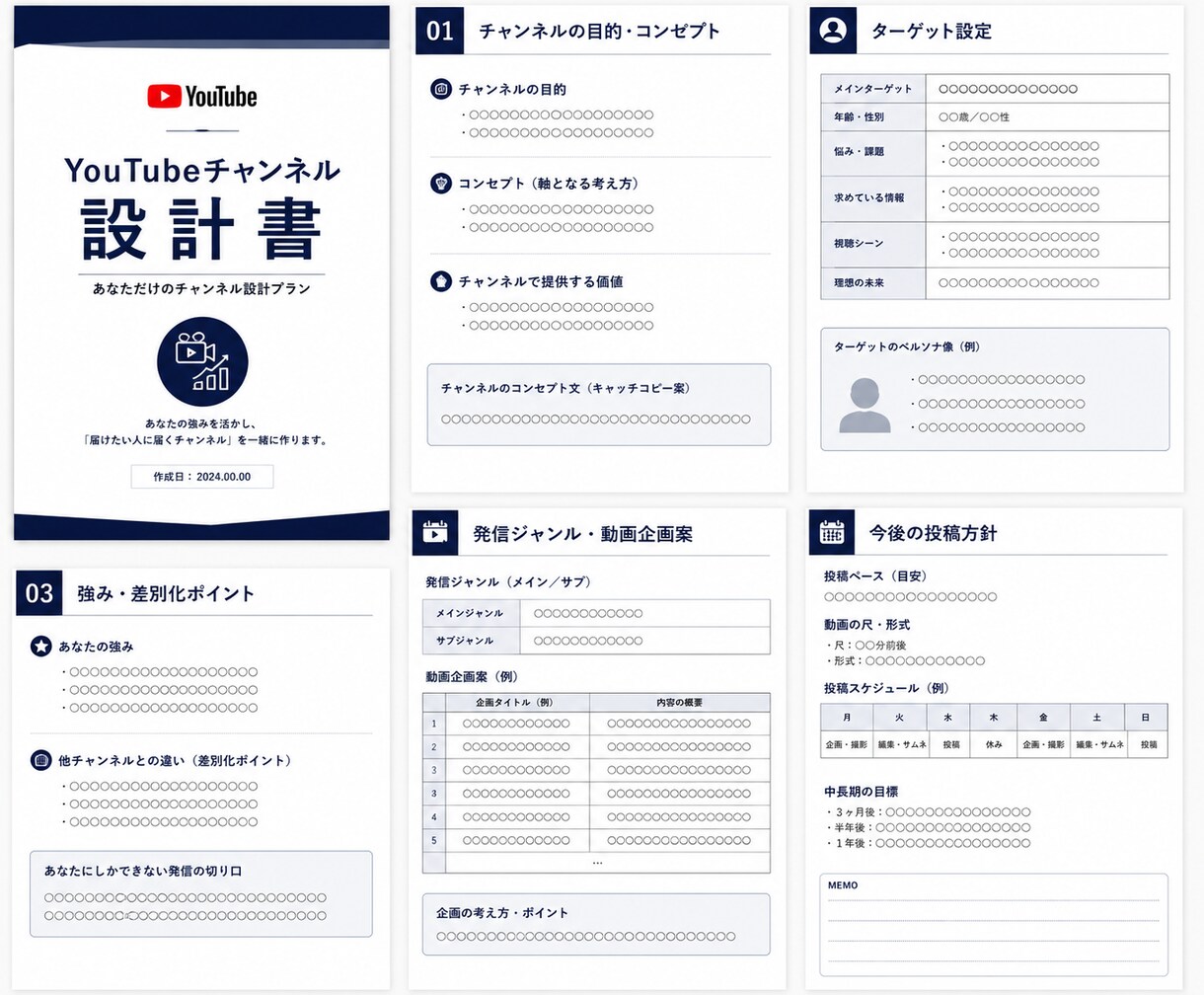Click the 発信ジャンル・動画企画案 heading
The height and width of the screenshot is (995, 1204).
pyautogui.click(x=582, y=534)
